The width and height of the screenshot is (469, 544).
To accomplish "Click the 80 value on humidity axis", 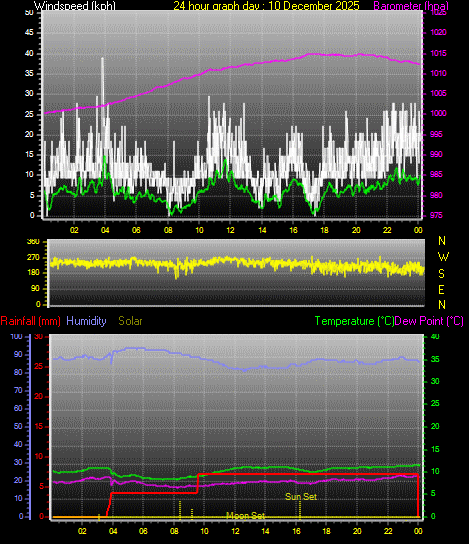I will pos(18,373).
